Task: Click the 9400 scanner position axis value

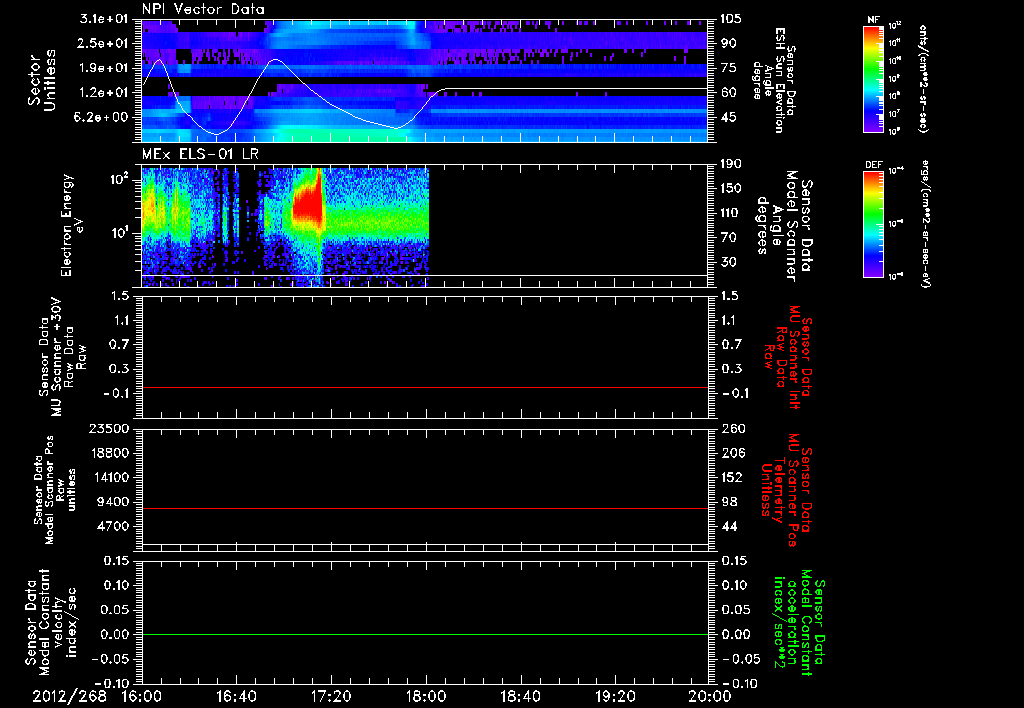Action: click(114, 502)
